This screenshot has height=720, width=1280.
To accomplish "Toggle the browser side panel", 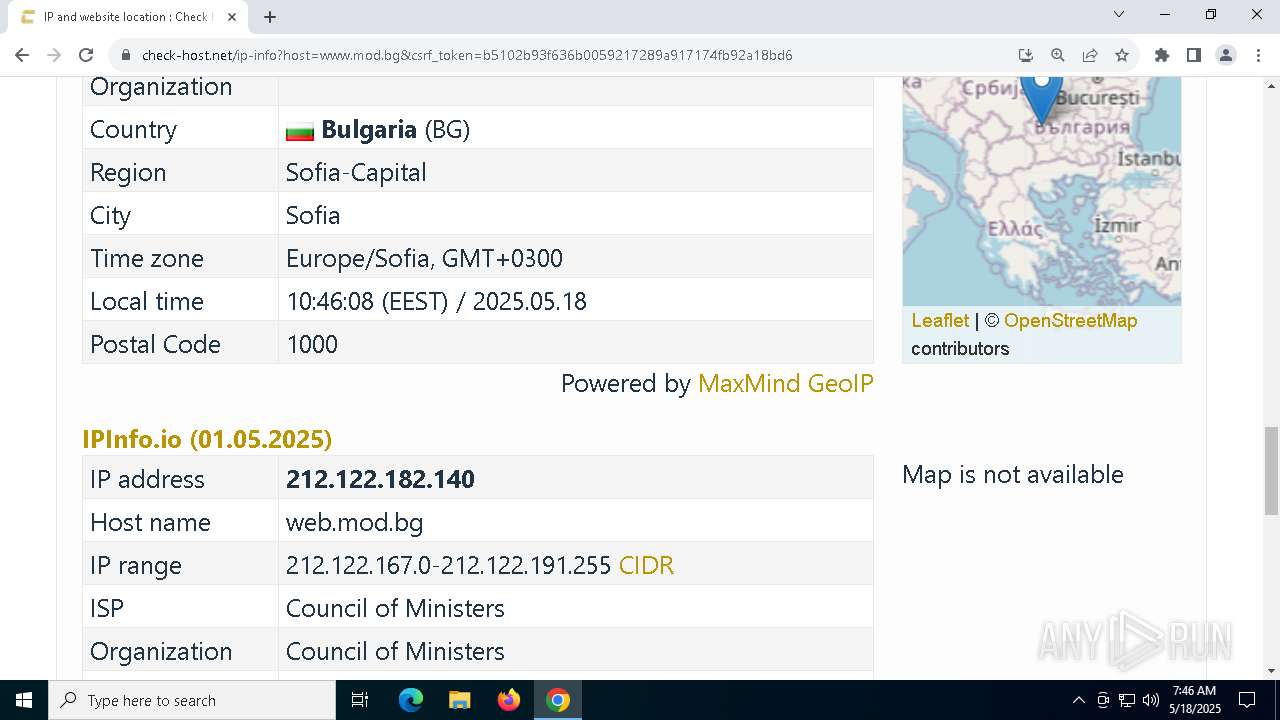I will [x=1193, y=55].
